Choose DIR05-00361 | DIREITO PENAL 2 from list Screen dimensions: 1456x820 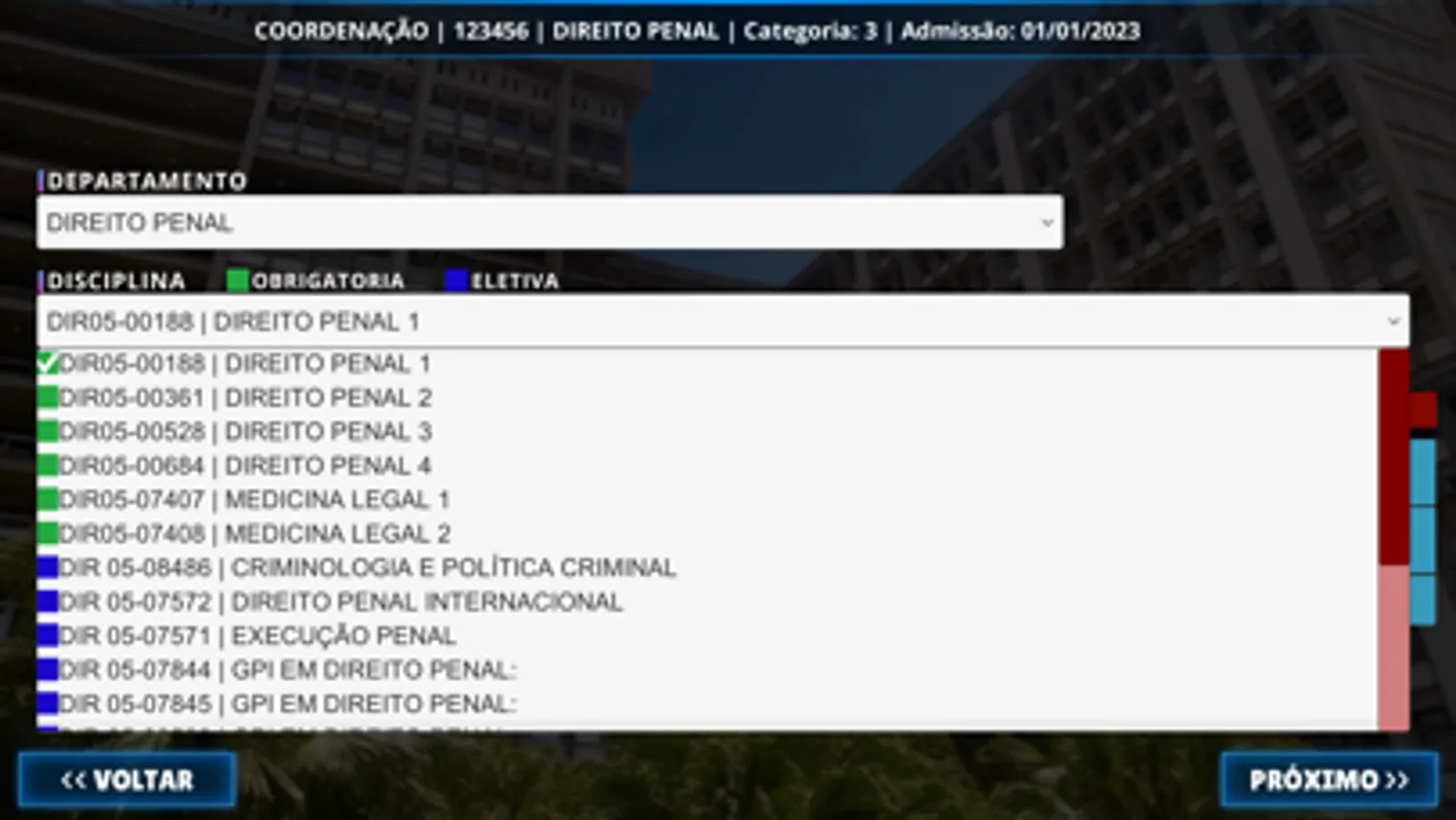point(707,397)
